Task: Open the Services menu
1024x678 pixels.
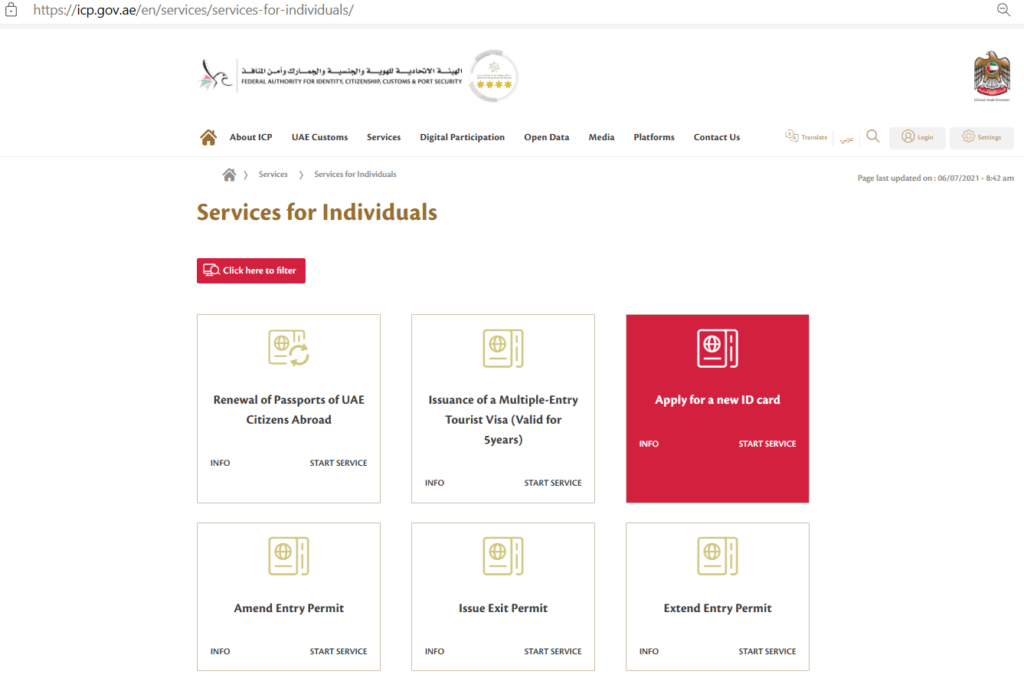Action: pyautogui.click(x=384, y=137)
